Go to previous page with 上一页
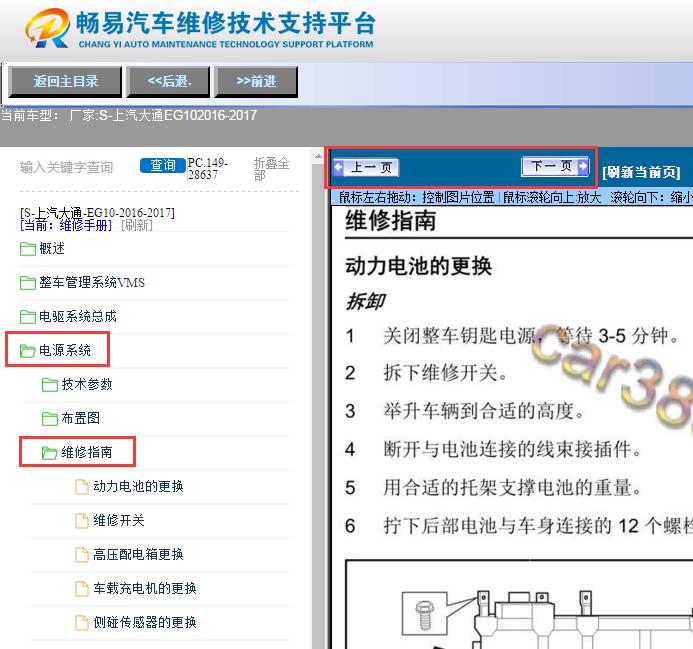Image resolution: width=693 pixels, height=649 pixels. point(366,168)
